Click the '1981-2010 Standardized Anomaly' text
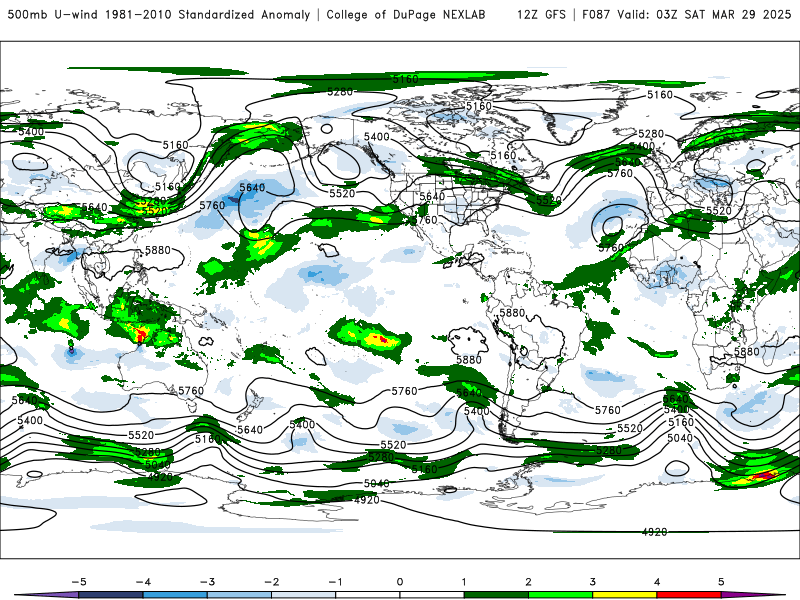The height and width of the screenshot is (600, 800). [207, 14]
